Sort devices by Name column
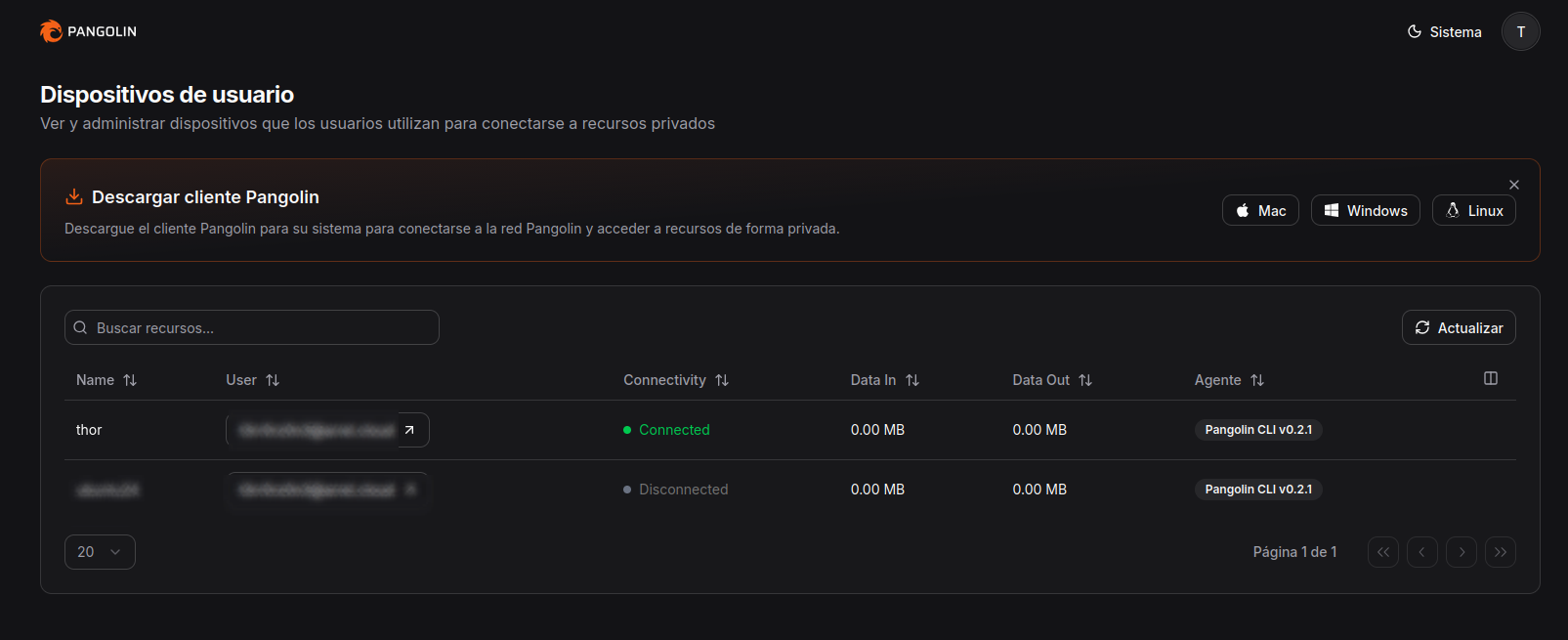 click(106, 380)
